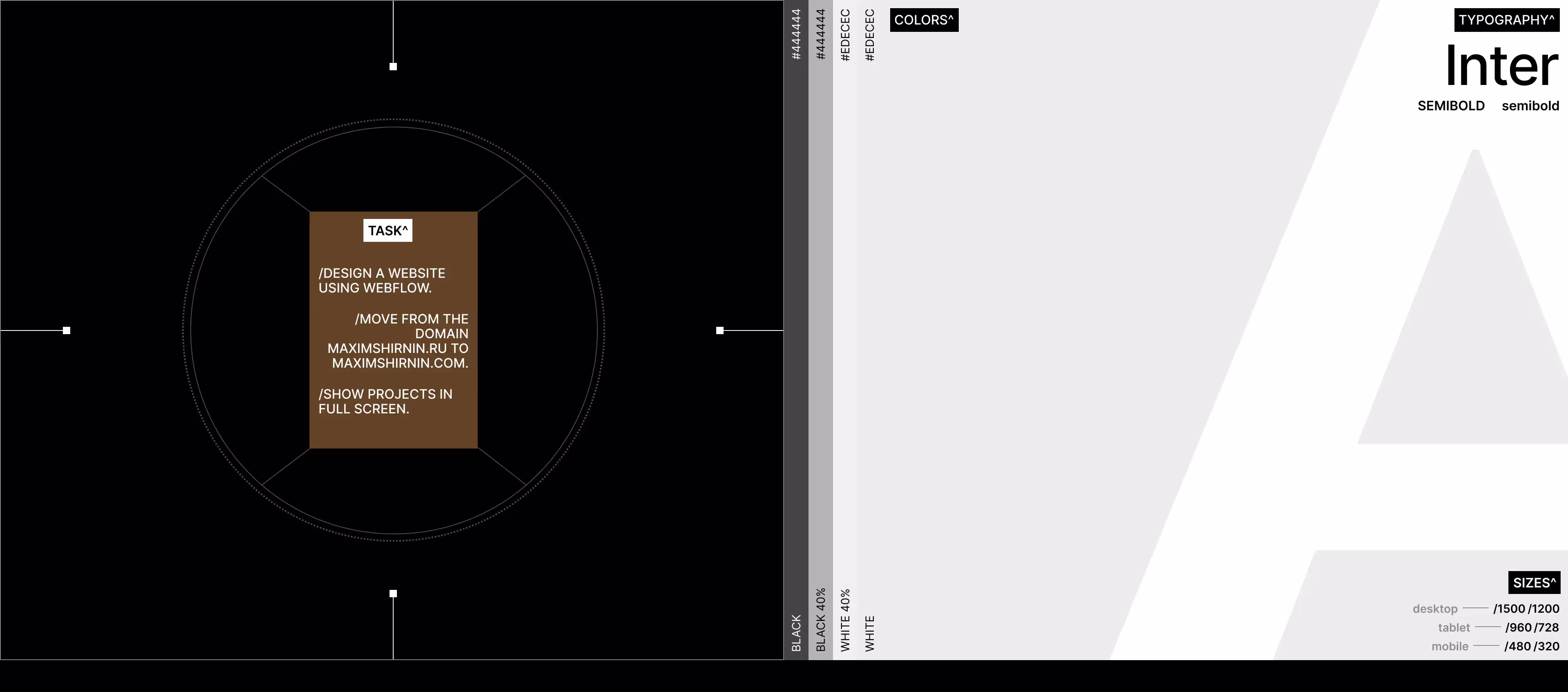Screen dimensions: 1568x692
Task: Click the white square handle left of circle
Action: click(67, 330)
